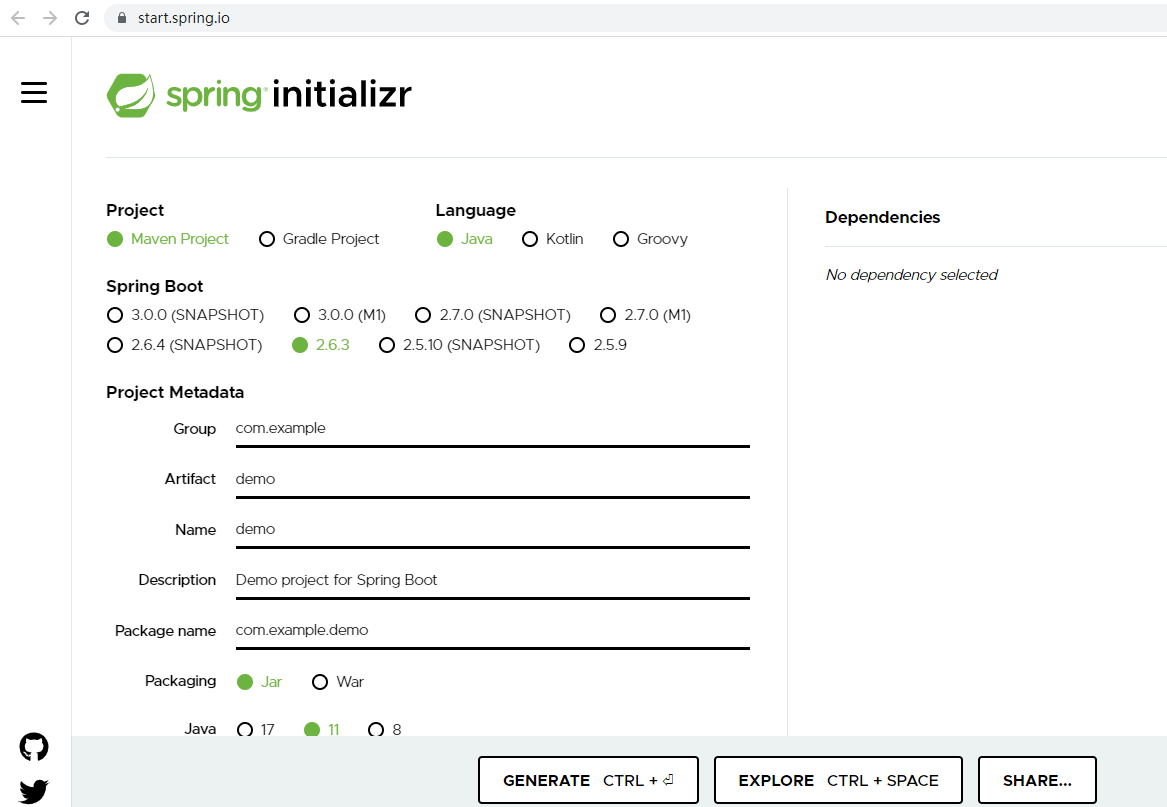Click the Package name input field
The image size is (1167, 807).
click(493, 631)
